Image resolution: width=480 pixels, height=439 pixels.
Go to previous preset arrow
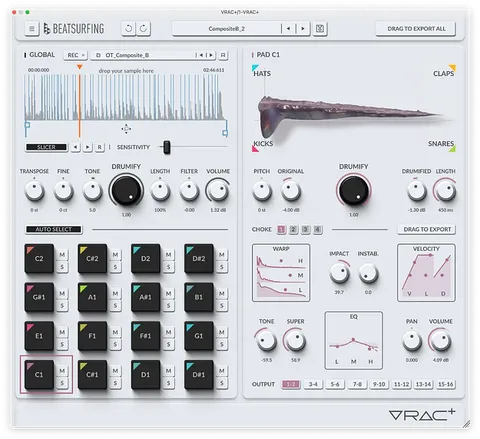point(288,29)
